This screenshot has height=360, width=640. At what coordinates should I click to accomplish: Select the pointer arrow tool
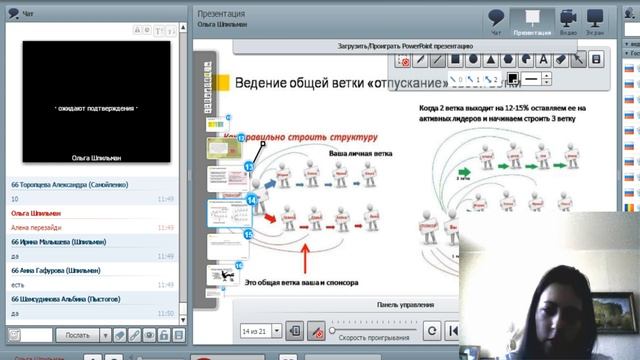pyautogui.click(x=578, y=60)
